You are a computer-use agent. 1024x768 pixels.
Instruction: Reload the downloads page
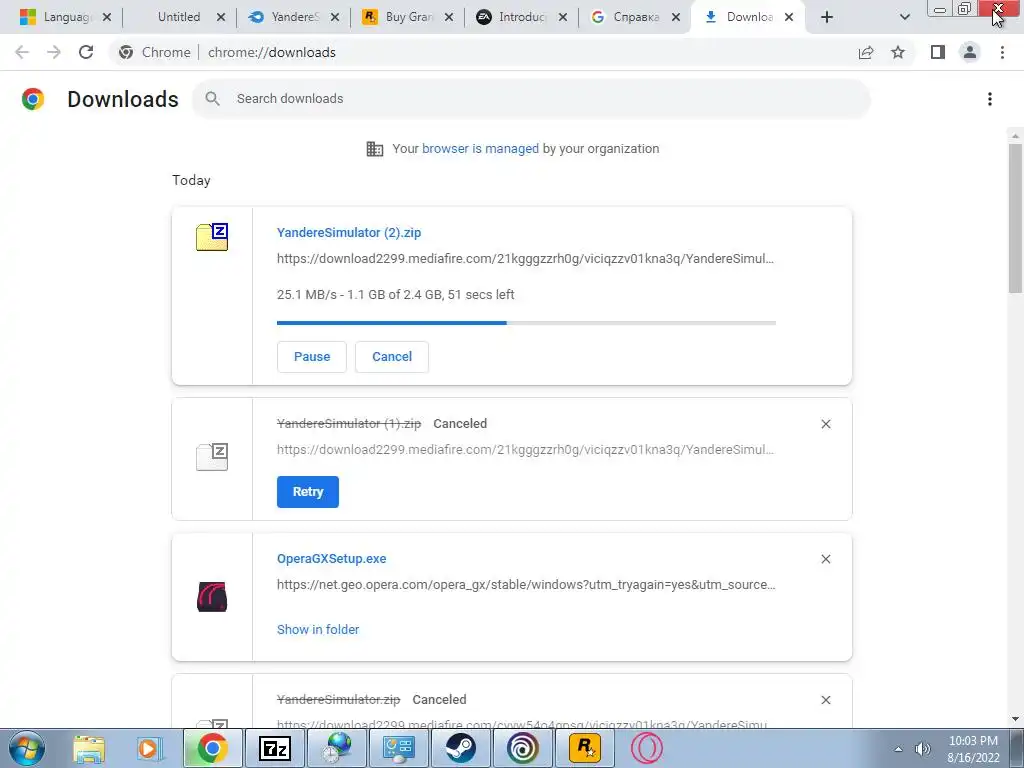(86, 52)
